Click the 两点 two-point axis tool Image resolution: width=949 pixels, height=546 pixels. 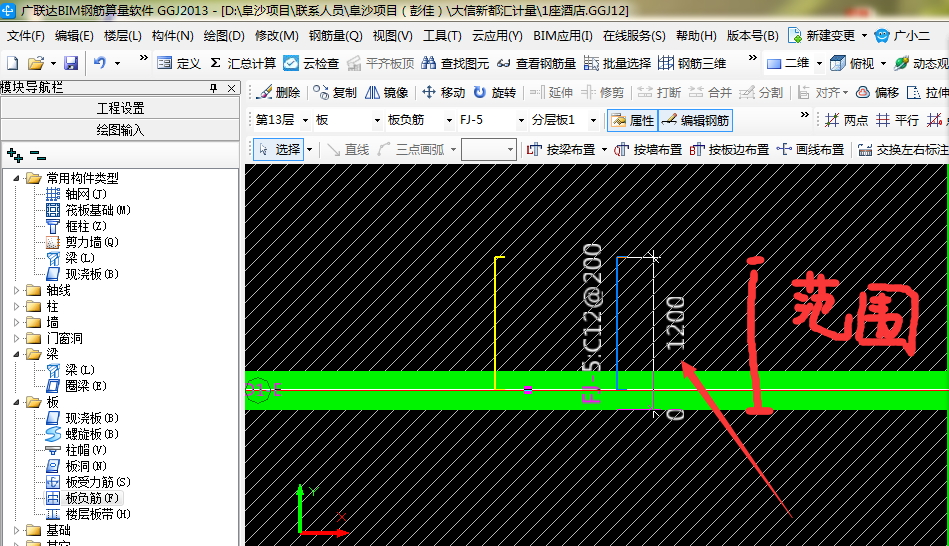coord(847,120)
